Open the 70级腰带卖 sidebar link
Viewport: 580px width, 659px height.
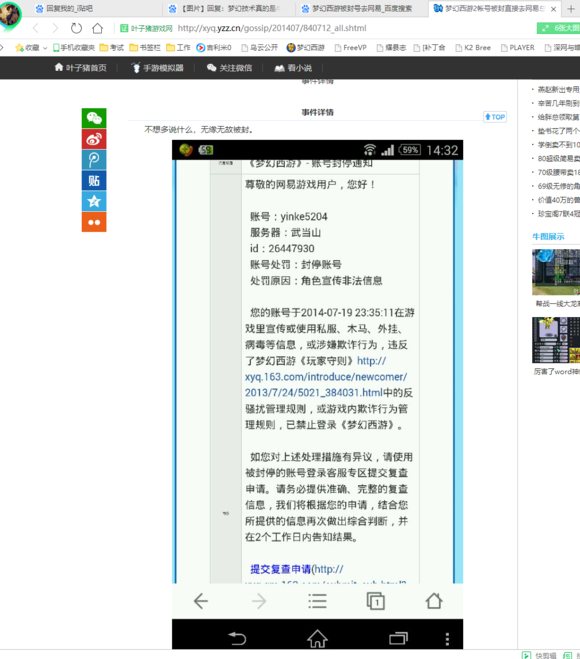(x=558, y=172)
